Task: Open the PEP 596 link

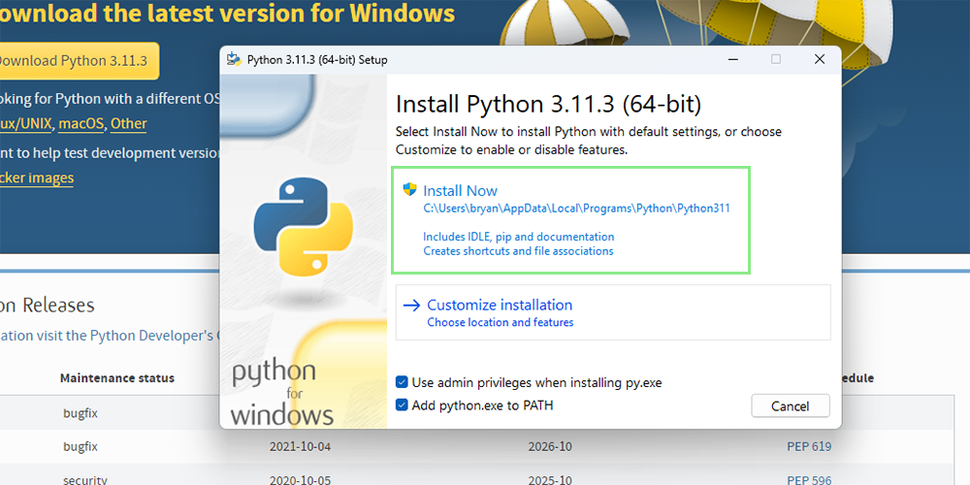Action: [808, 480]
